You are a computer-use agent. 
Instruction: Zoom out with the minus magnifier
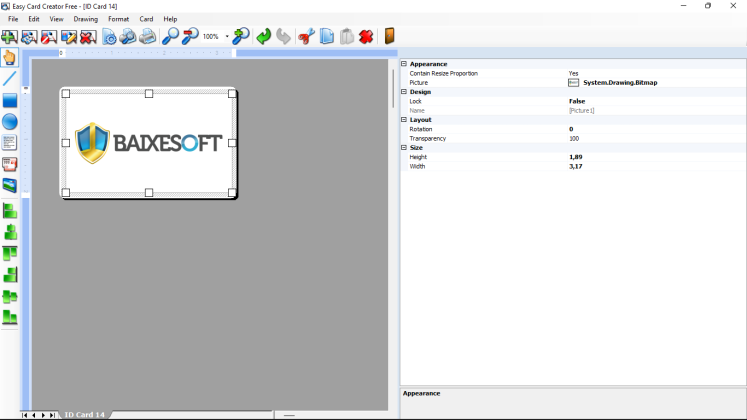[x=190, y=37]
